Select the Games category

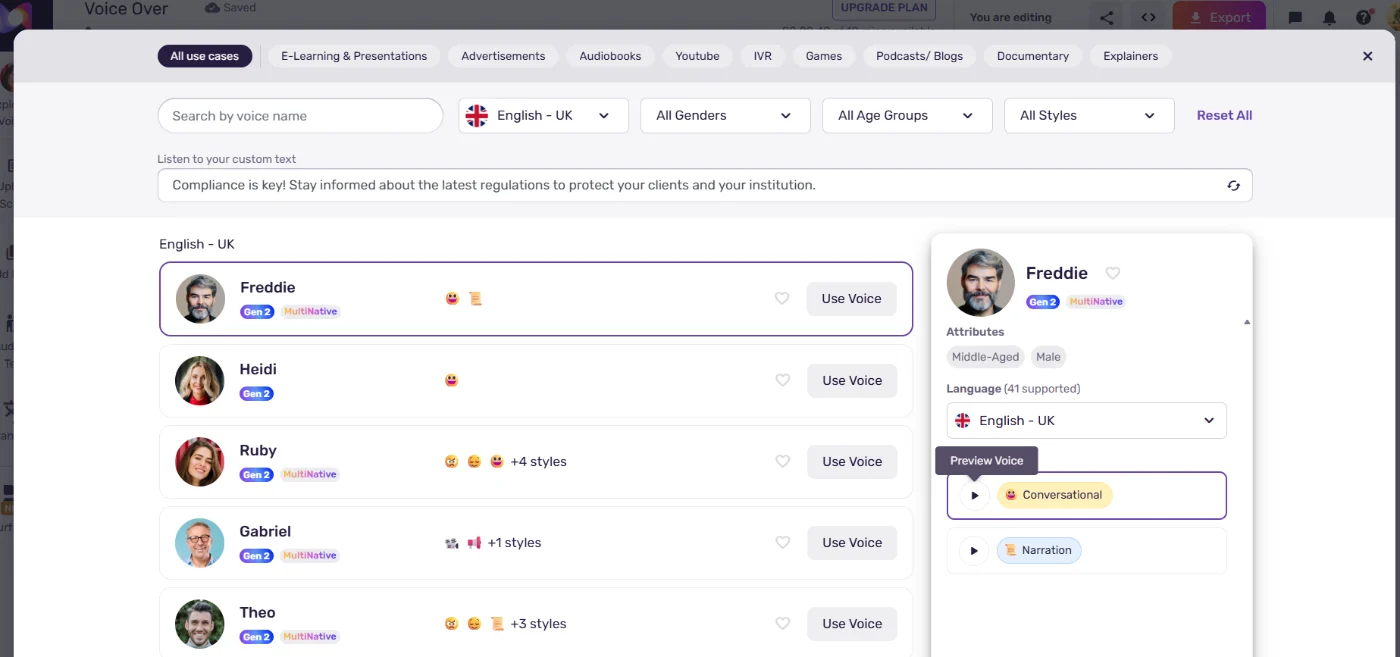click(824, 56)
